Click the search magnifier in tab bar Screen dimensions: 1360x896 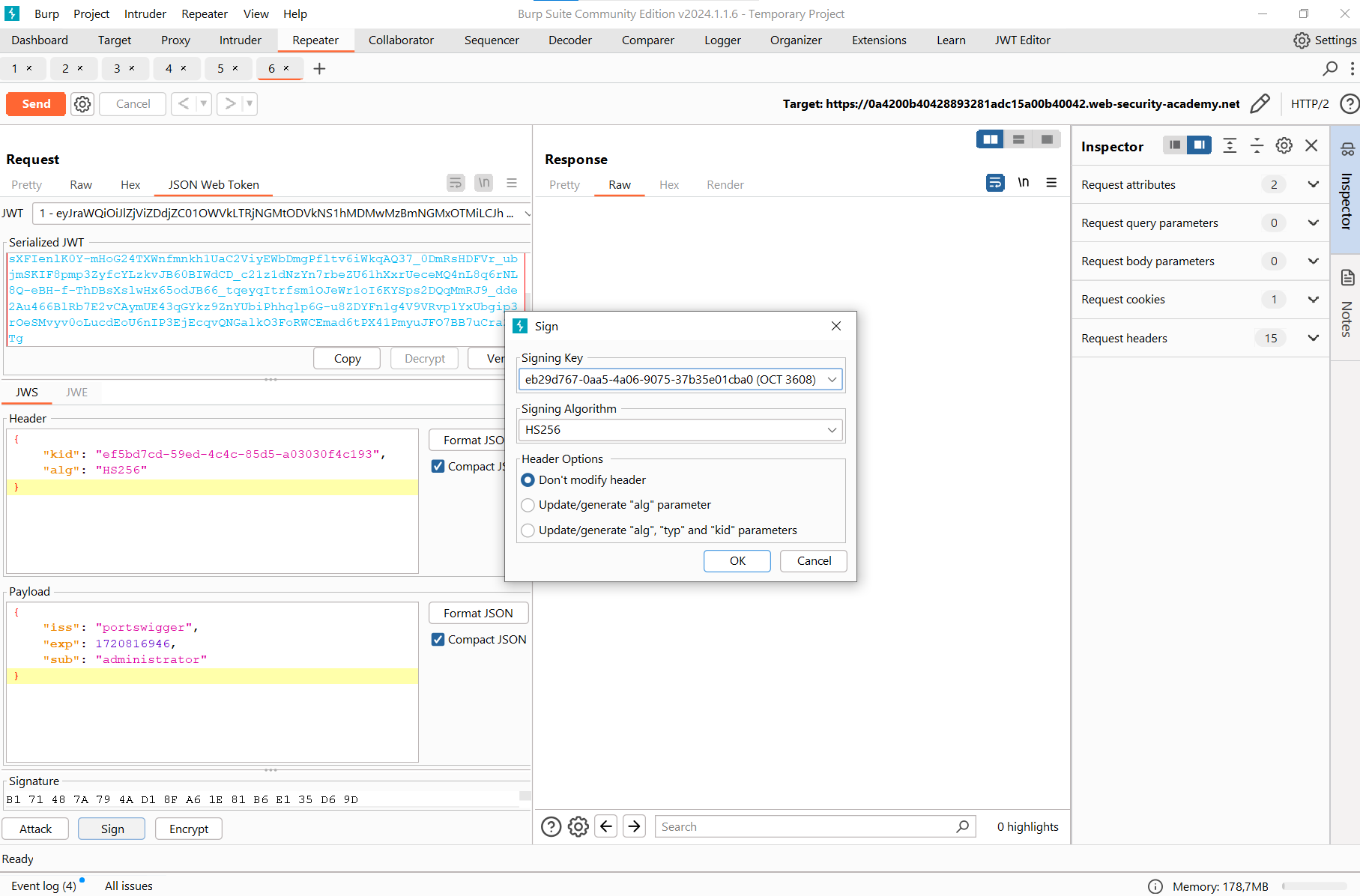[1330, 68]
